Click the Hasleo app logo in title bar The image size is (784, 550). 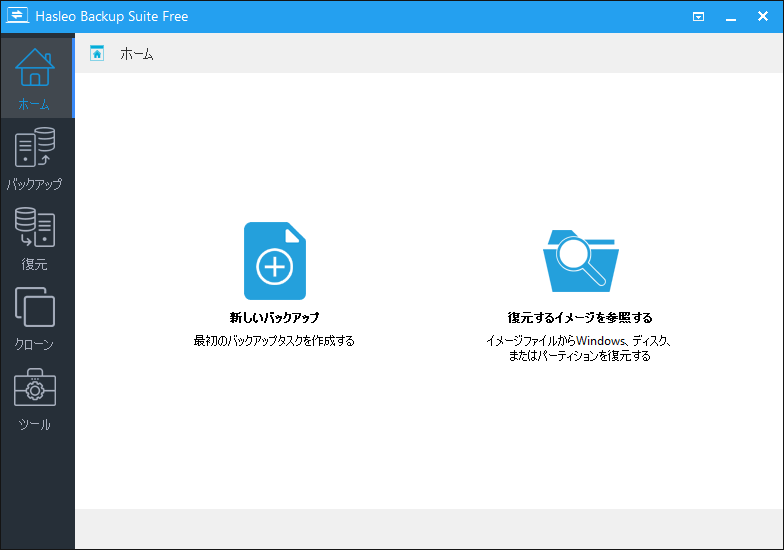pos(17,15)
